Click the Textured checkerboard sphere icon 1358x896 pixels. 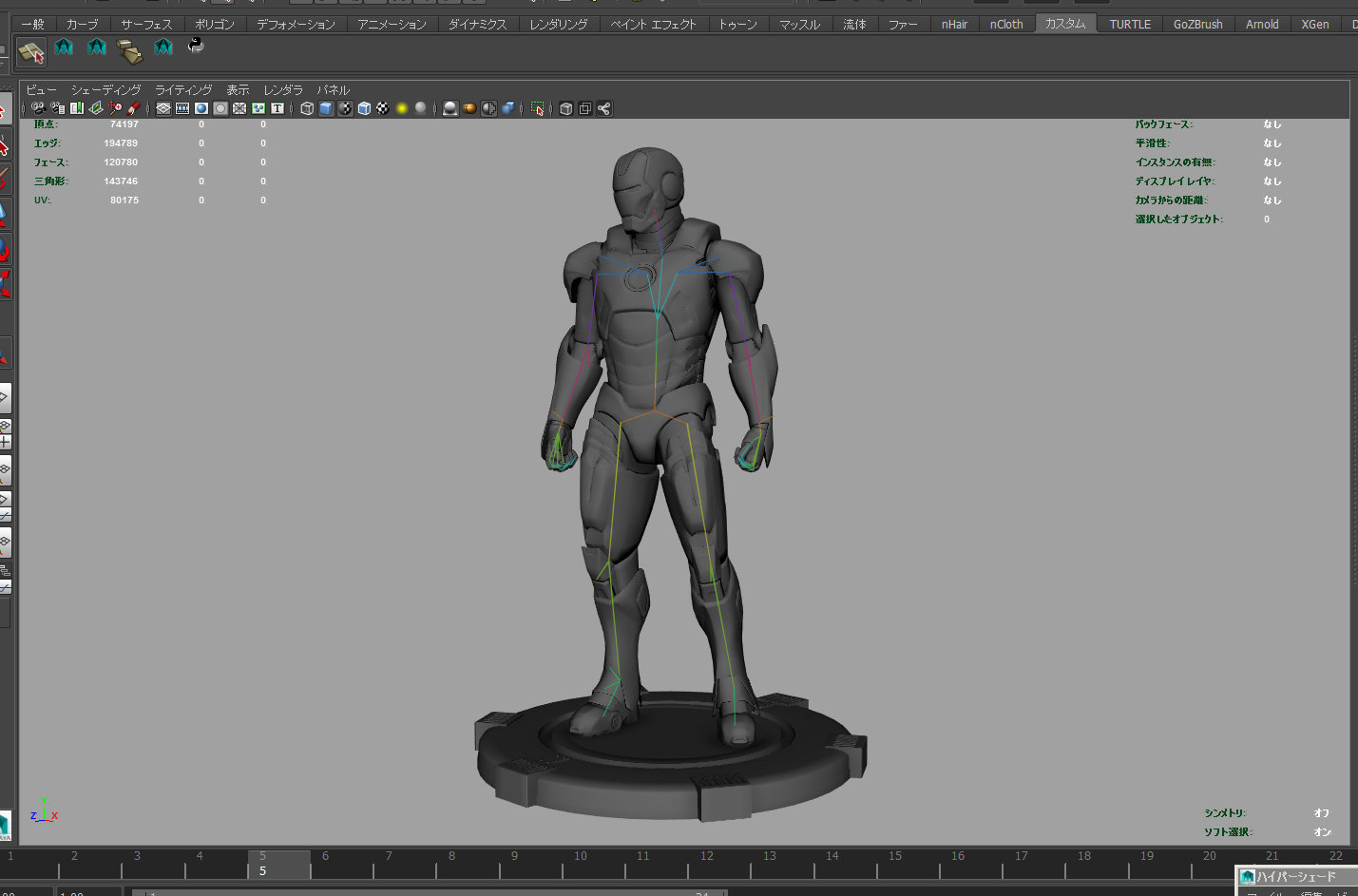point(382,108)
